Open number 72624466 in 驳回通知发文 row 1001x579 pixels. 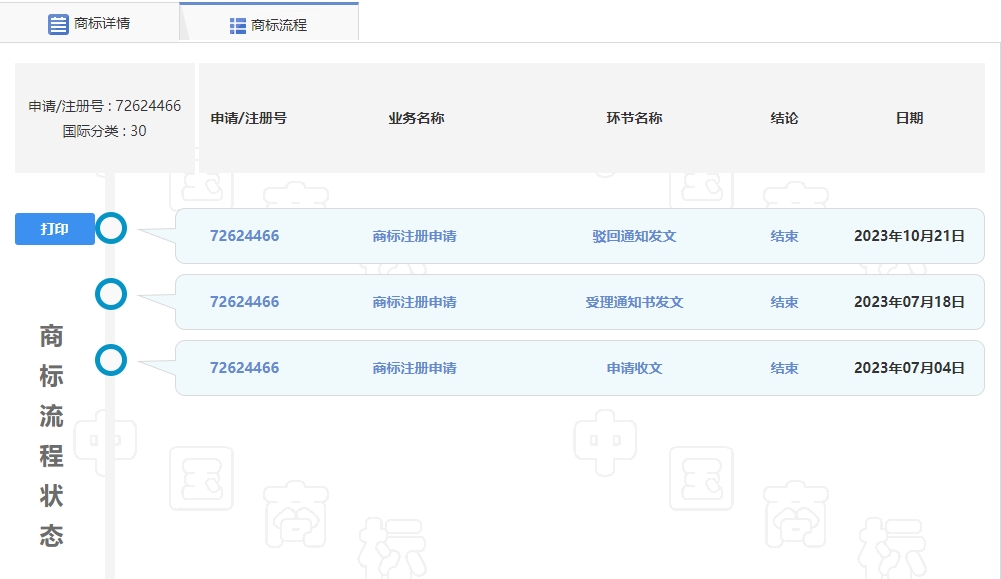[x=244, y=236]
